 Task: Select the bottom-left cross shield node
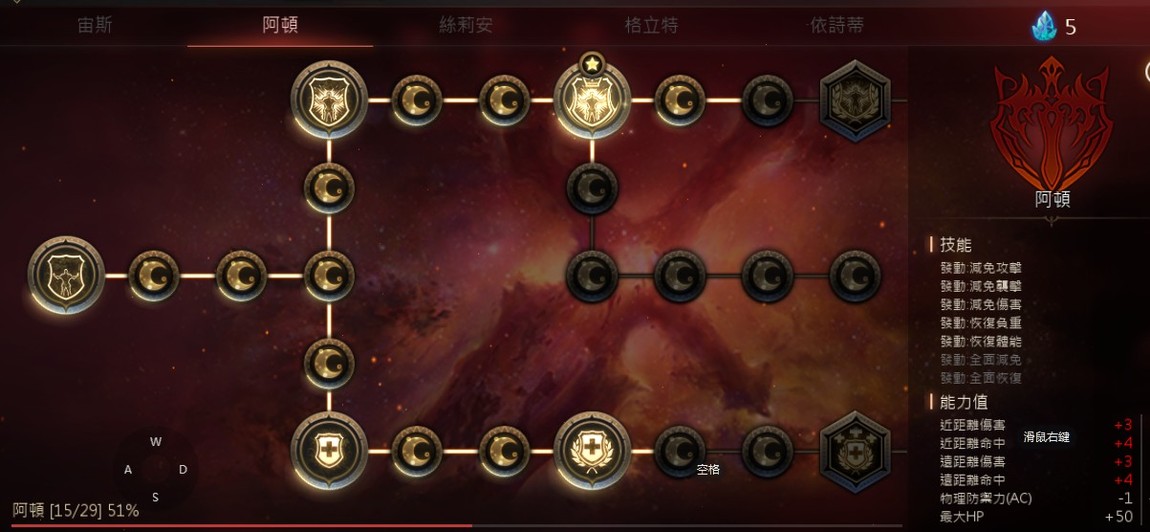tap(329, 451)
